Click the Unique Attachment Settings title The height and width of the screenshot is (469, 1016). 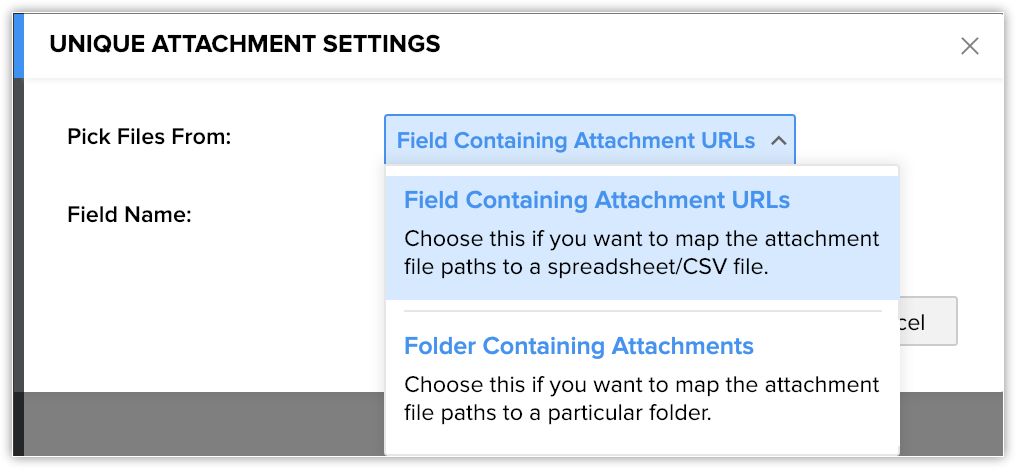[245, 44]
